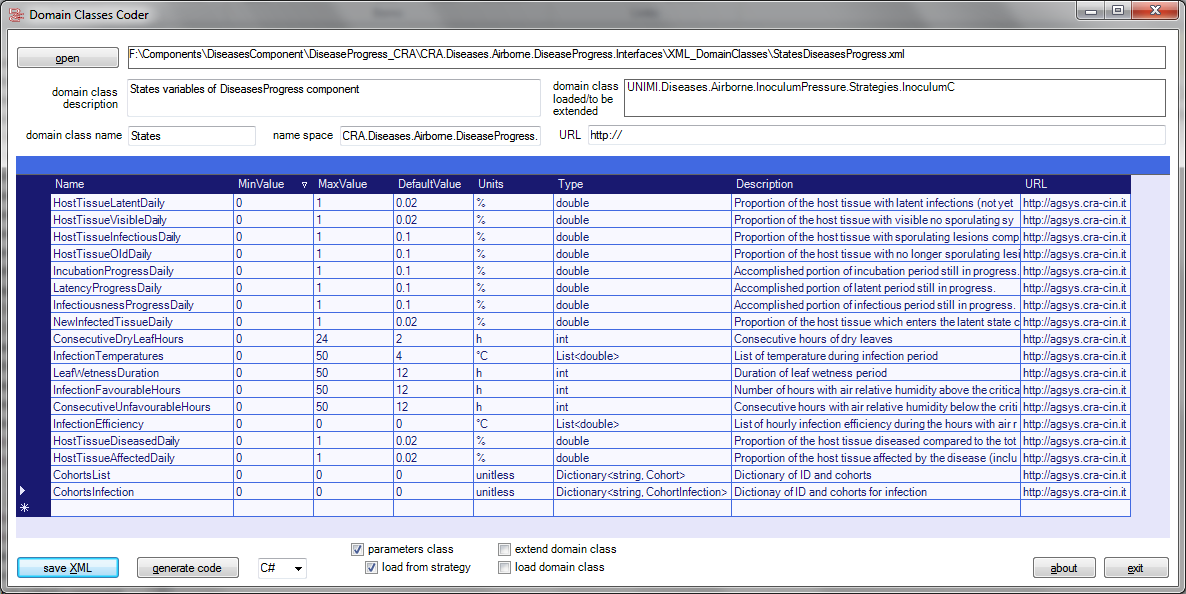Click the domain class name field

(x=192, y=135)
